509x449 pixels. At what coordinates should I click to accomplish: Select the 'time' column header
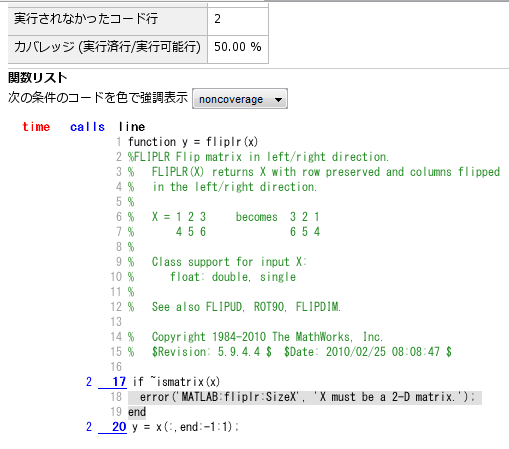[36, 127]
